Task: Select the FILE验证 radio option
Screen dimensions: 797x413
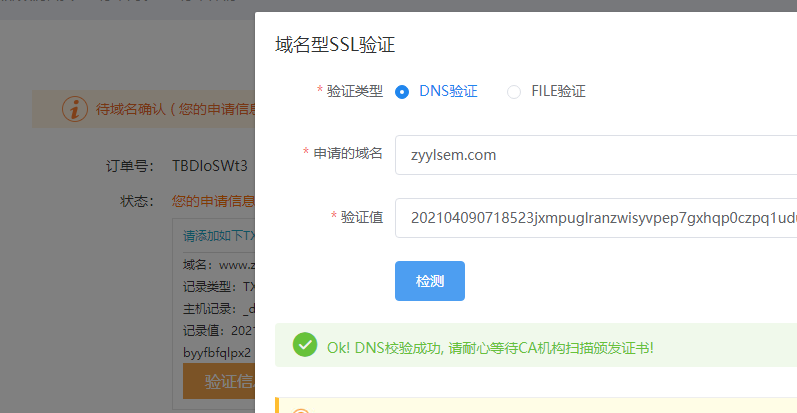Action: coord(514,92)
